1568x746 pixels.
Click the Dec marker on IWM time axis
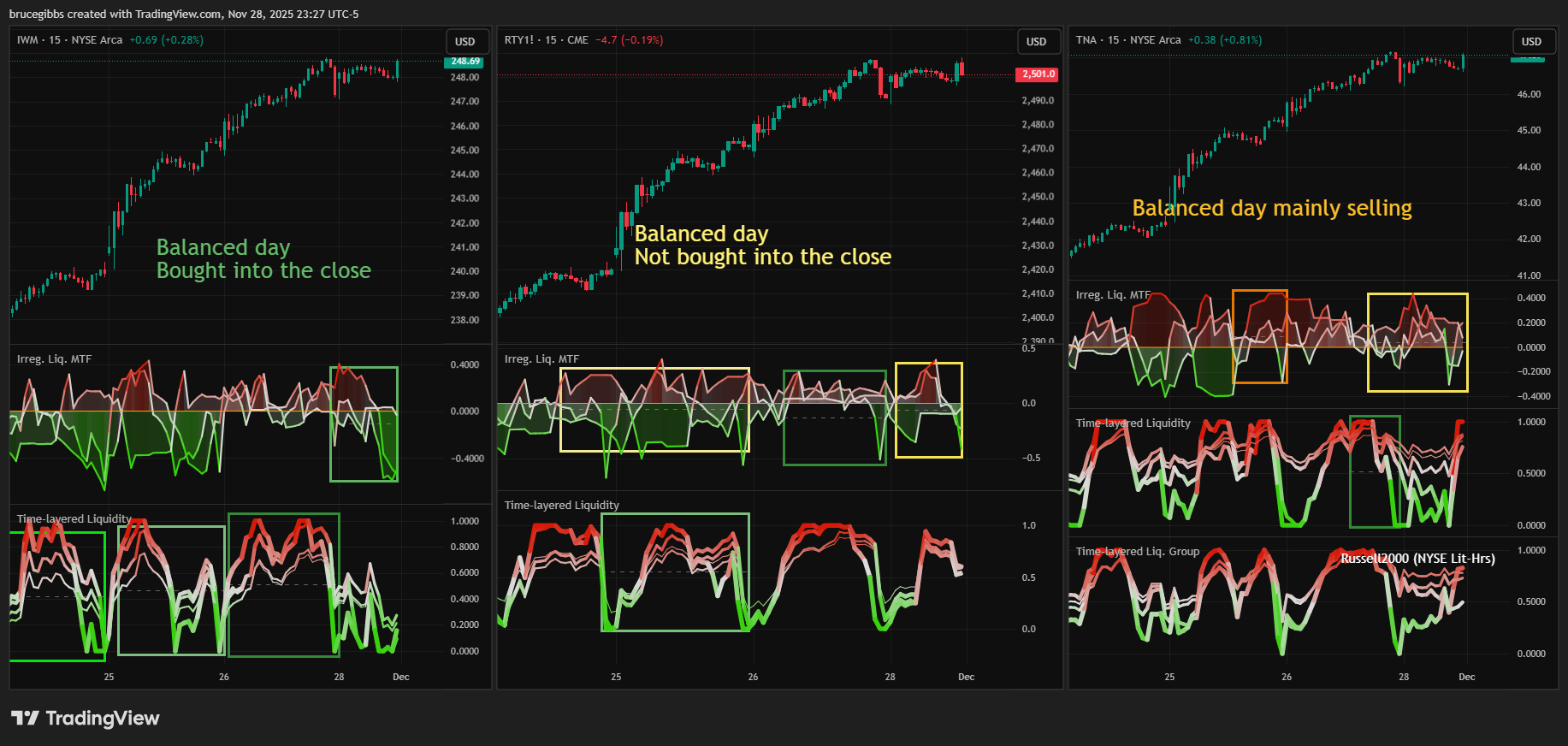(x=400, y=677)
